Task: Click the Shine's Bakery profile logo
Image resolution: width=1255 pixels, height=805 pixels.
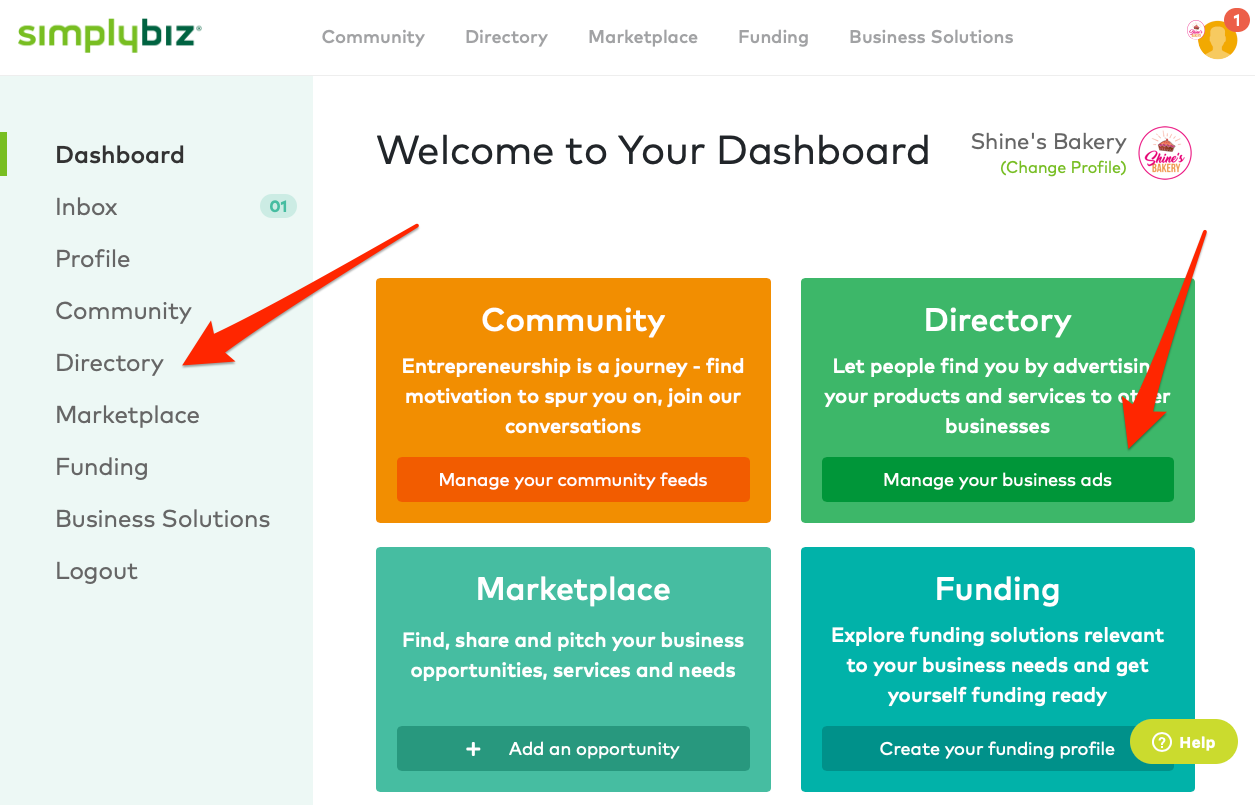Action: coord(1165,153)
